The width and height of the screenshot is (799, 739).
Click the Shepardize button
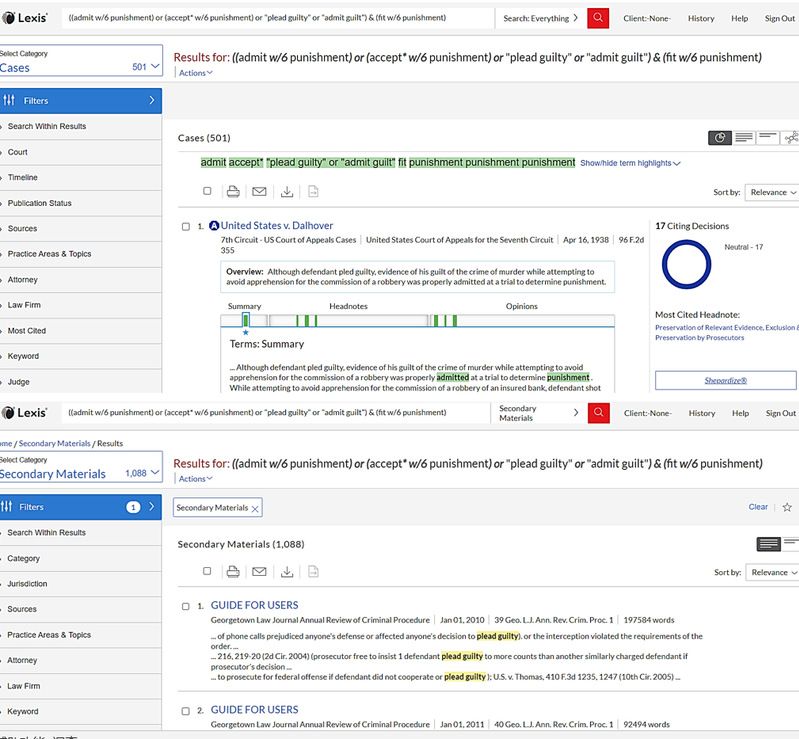click(x=725, y=380)
